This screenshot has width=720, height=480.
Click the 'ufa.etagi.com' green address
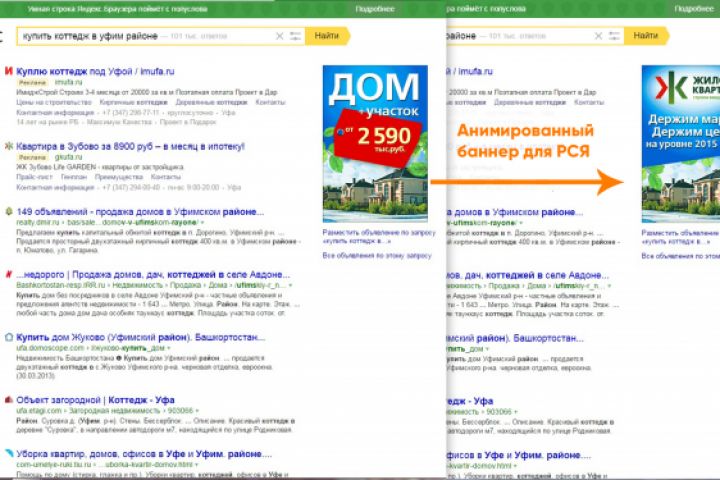39,411
